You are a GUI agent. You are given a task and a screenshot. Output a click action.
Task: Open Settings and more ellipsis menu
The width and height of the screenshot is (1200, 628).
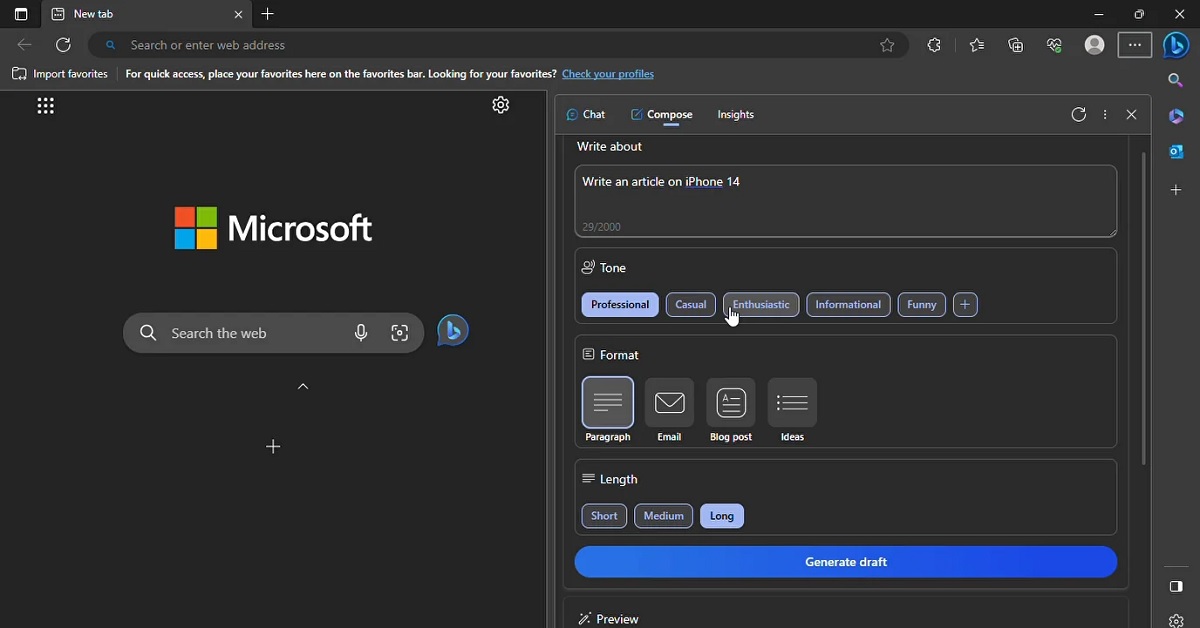coord(1135,45)
